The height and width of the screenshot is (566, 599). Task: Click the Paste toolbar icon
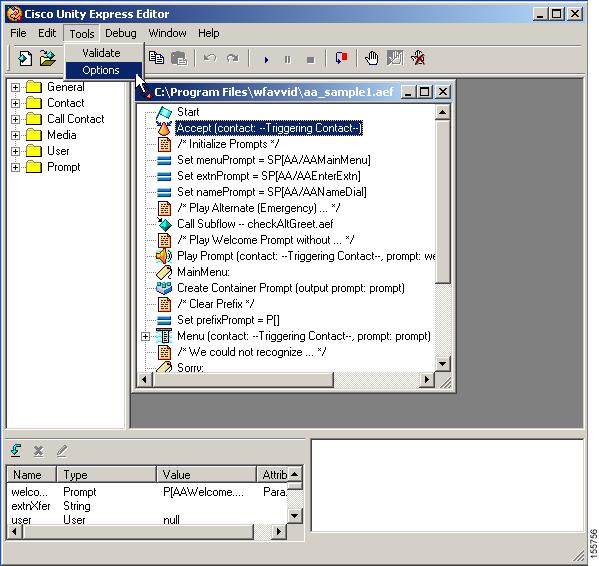pos(179,58)
